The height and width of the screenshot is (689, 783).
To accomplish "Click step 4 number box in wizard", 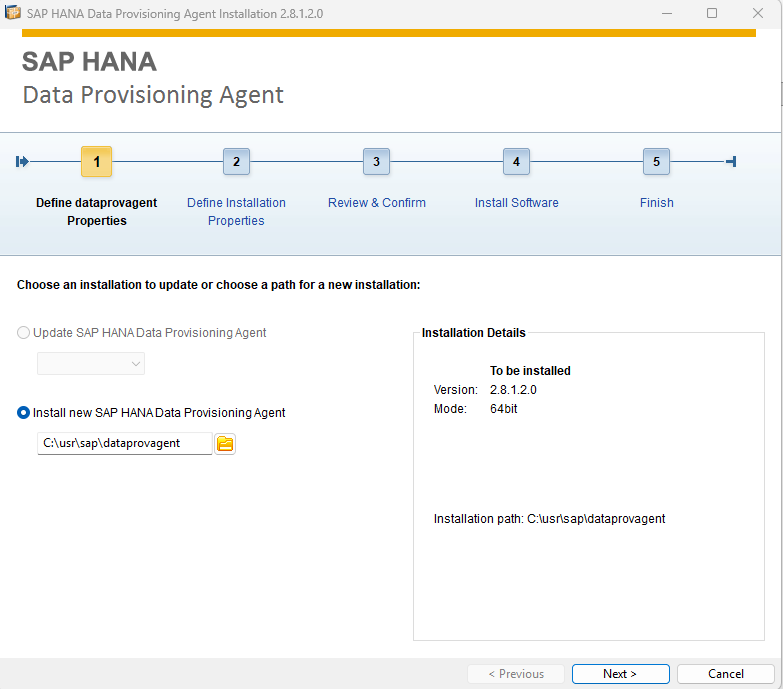I will 516,161.
